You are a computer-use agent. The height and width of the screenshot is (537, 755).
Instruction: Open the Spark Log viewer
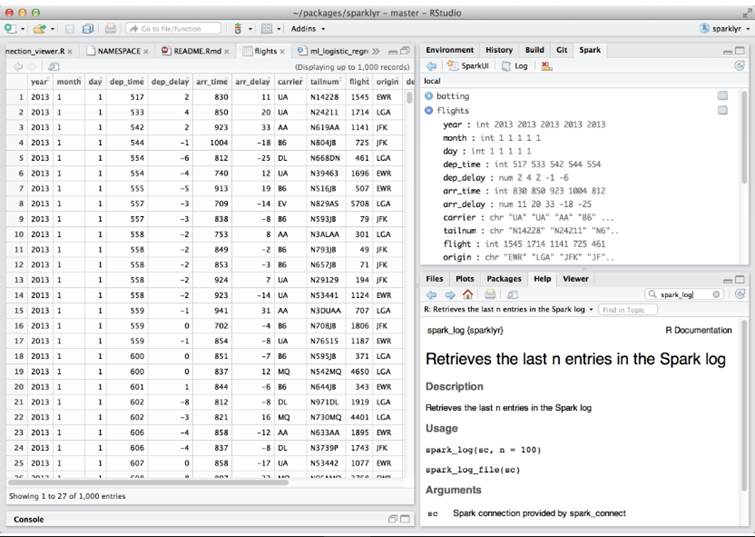(x=516, y=65)
